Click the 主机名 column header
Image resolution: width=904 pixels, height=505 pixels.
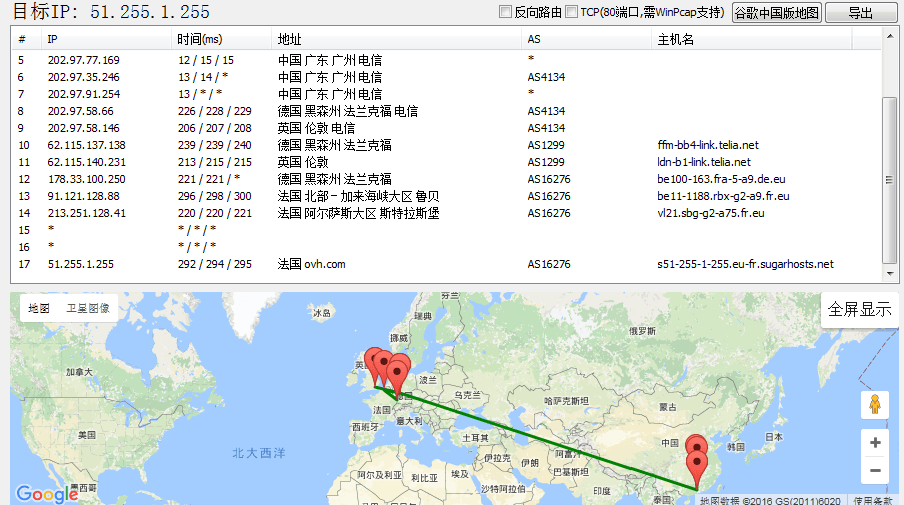(x=676, y=39)
